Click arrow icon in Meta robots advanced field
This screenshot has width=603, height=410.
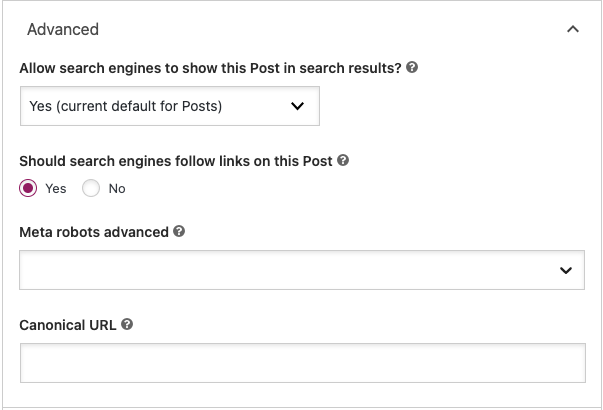pos(566,270)
